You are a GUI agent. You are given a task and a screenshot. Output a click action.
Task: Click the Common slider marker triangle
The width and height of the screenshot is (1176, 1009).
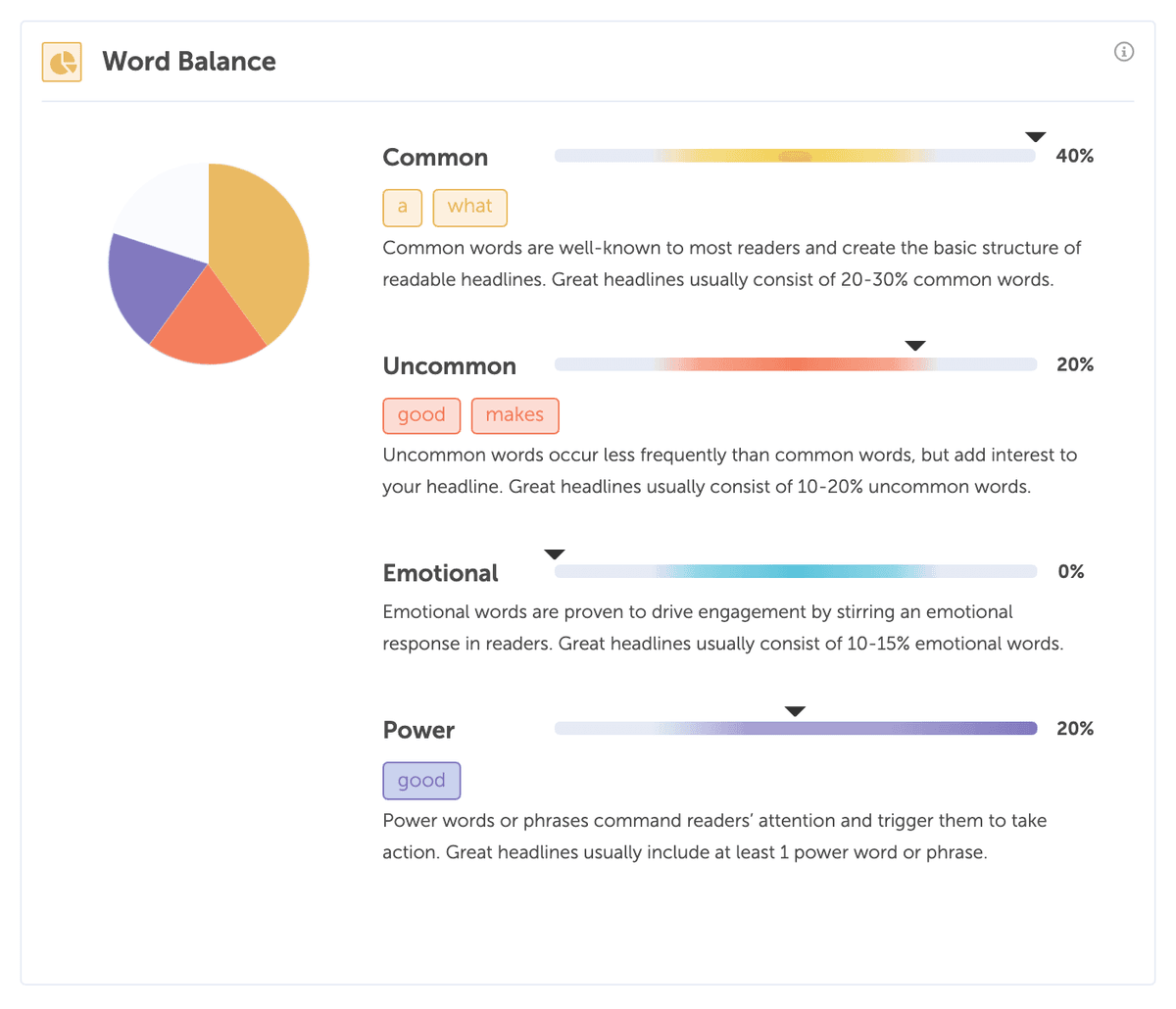1035,137
